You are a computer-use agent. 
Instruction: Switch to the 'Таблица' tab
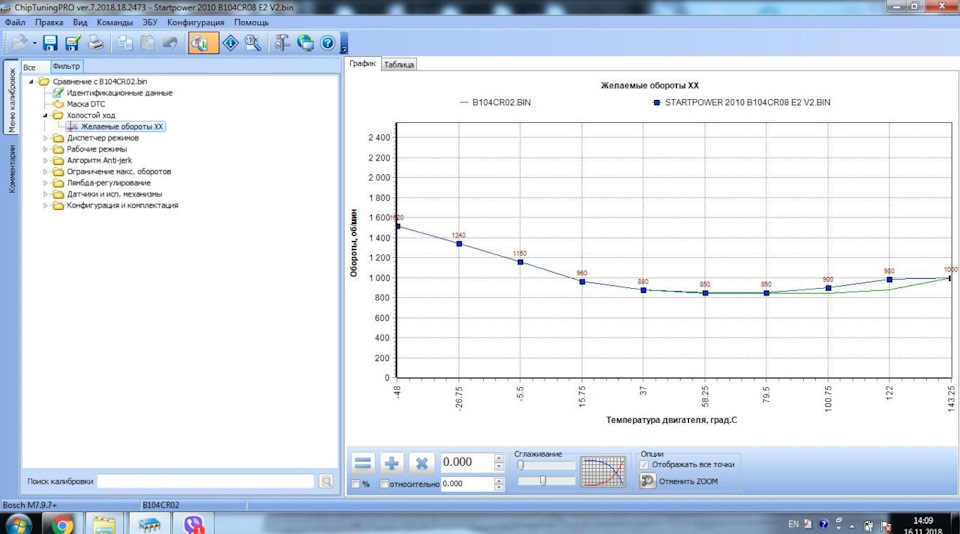(399, 64)
